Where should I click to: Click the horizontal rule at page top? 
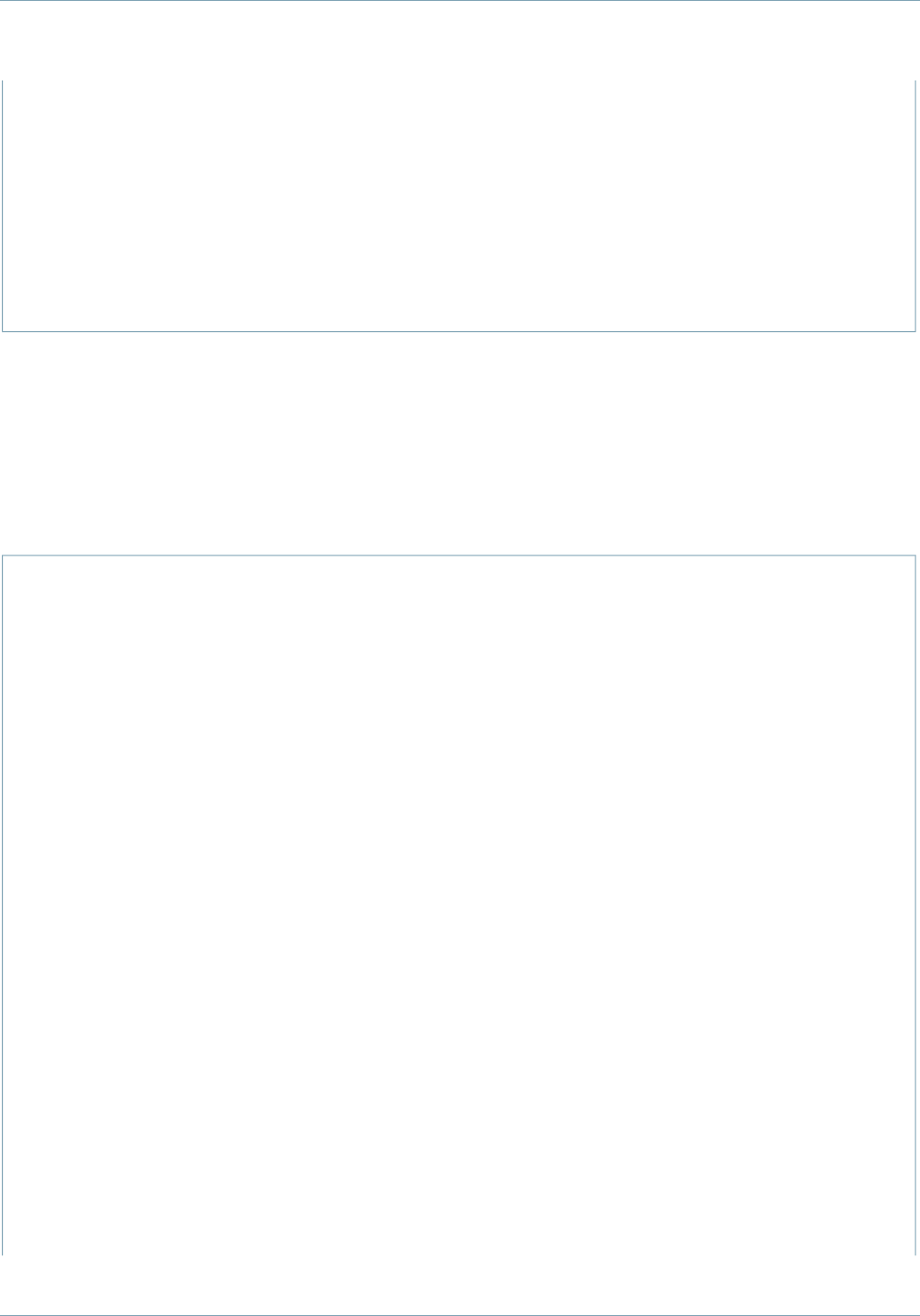click(460, 1)
